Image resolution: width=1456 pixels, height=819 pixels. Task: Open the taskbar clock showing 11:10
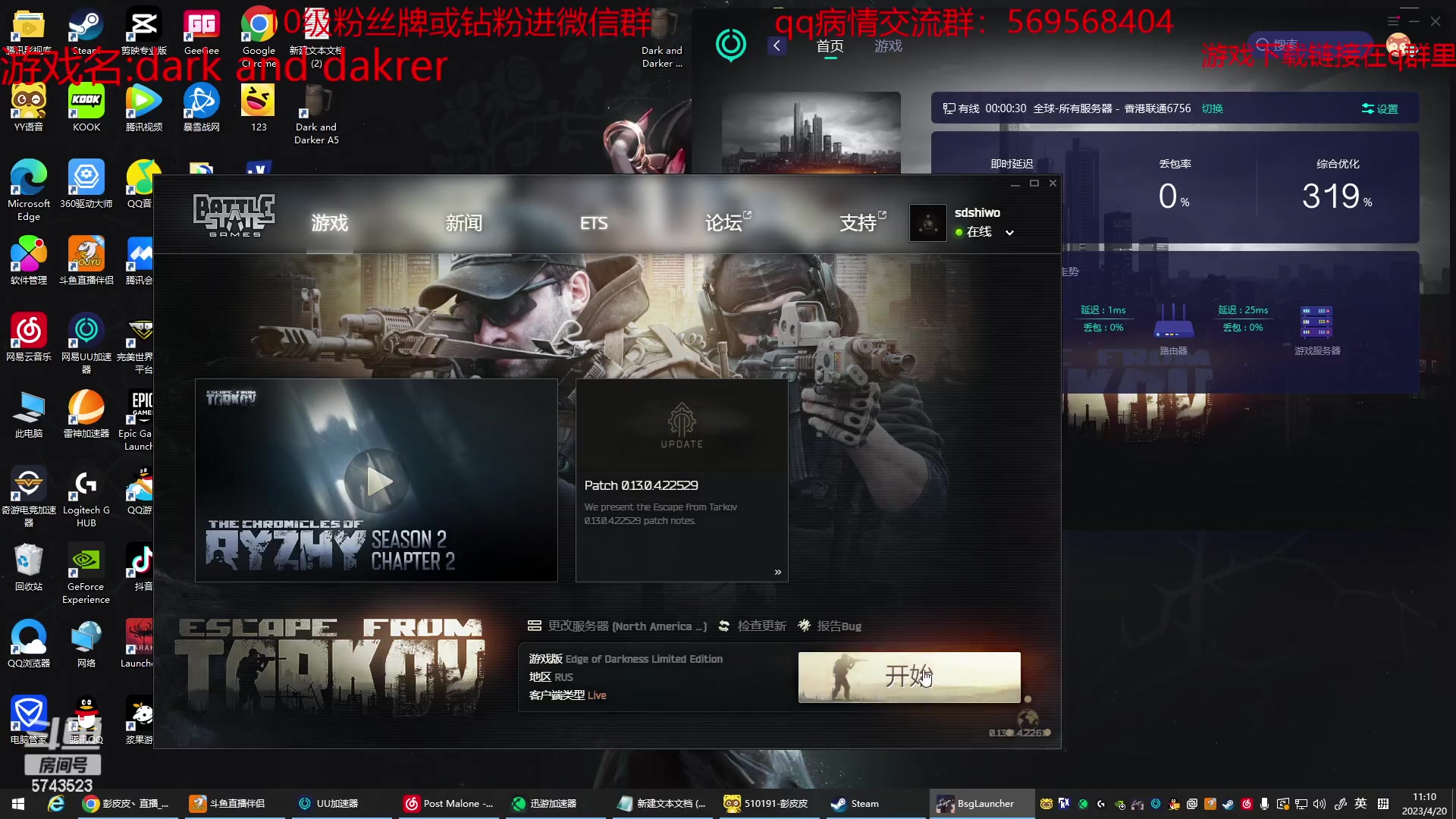point(1424,804)
